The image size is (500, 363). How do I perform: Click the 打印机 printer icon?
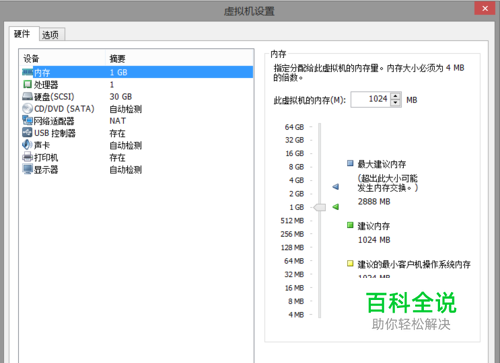pyautogui.click(x=27, y=157)
